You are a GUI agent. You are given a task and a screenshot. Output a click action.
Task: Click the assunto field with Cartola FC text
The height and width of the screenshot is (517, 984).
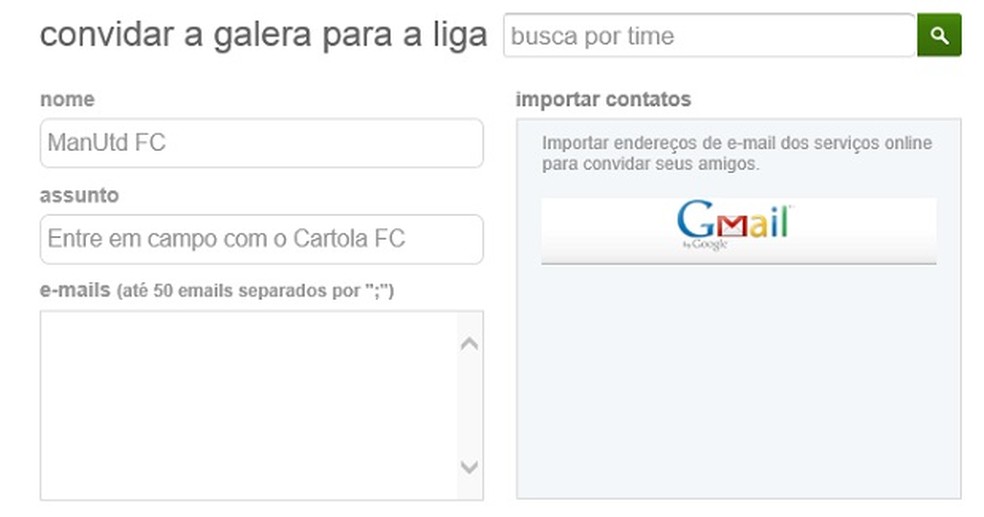[261, 239]
